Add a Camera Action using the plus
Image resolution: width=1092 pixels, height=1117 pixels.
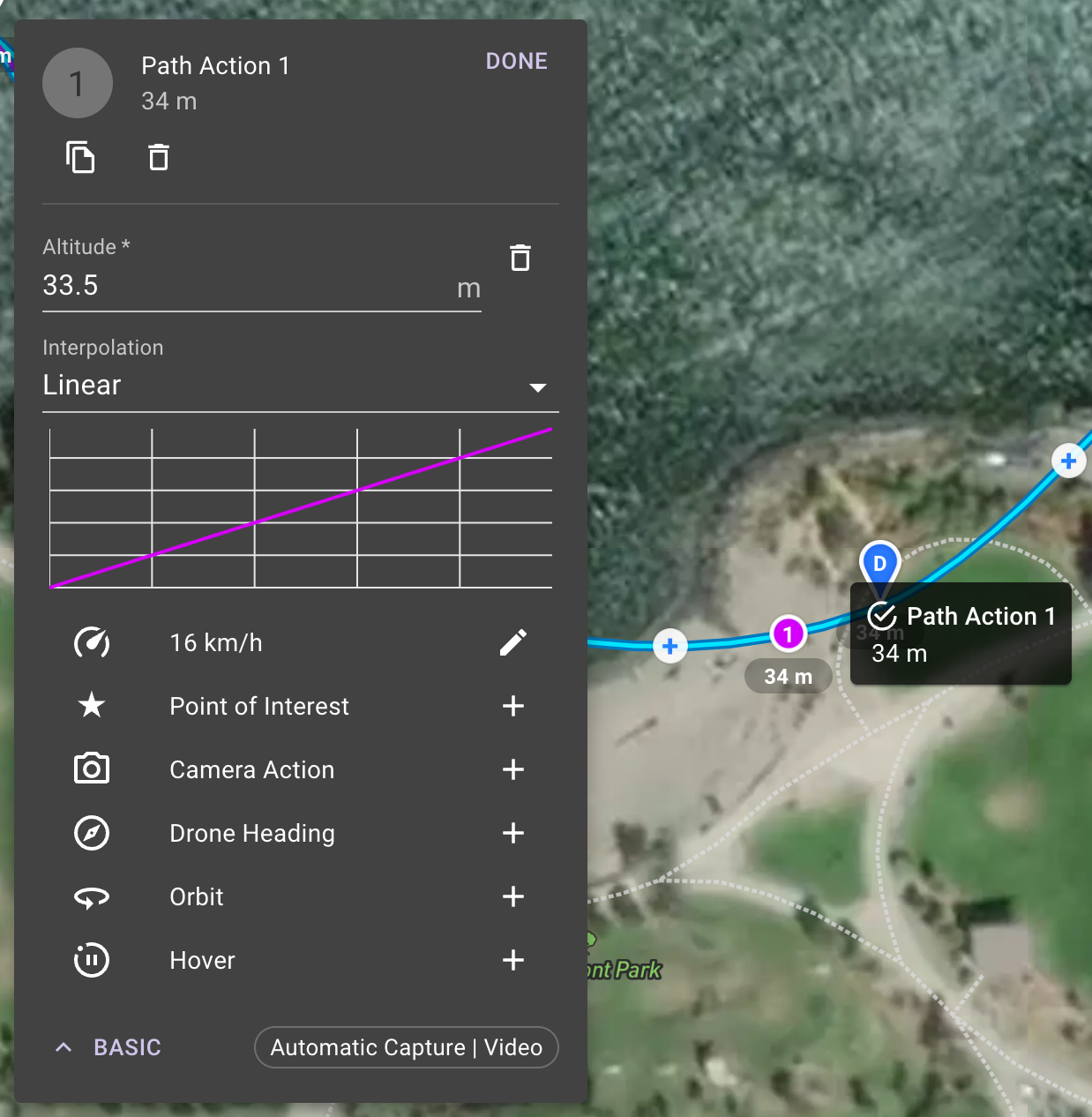(x=512, y=768)
